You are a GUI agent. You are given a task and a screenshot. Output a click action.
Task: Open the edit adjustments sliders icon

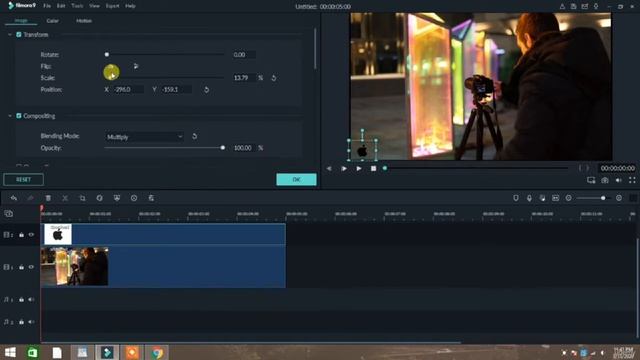pos(151,198)
